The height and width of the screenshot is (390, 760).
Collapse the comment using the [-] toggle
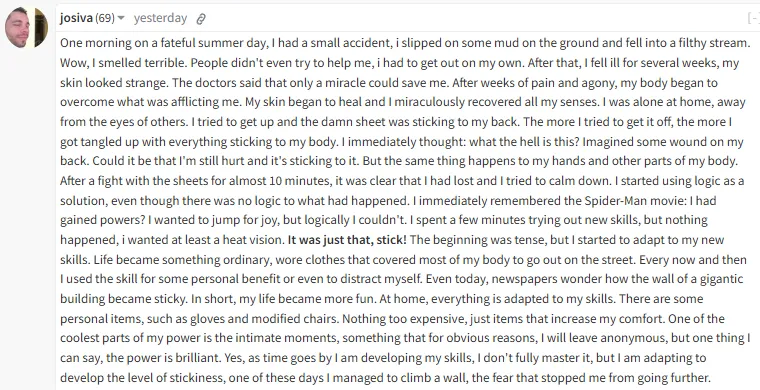point(754,18)
